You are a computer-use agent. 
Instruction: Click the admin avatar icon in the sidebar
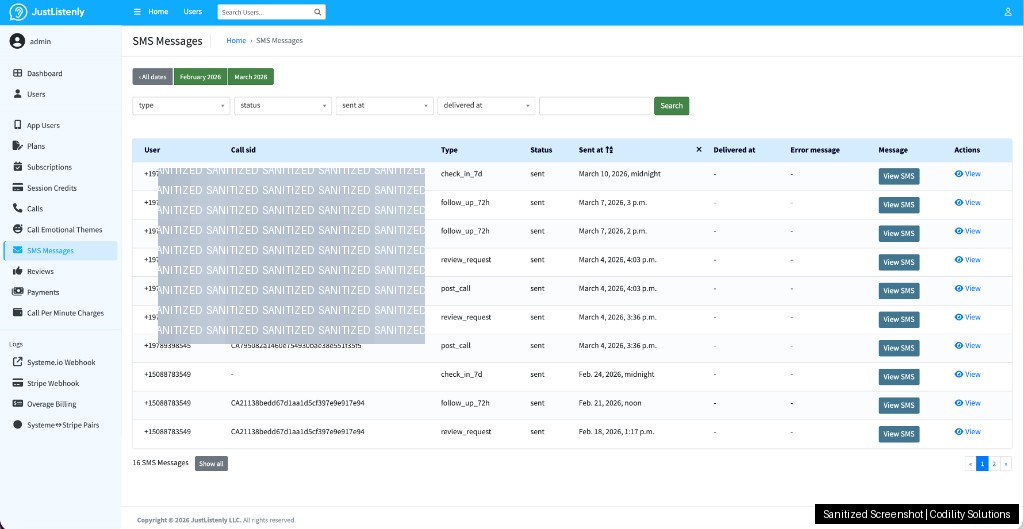(17, 41)
